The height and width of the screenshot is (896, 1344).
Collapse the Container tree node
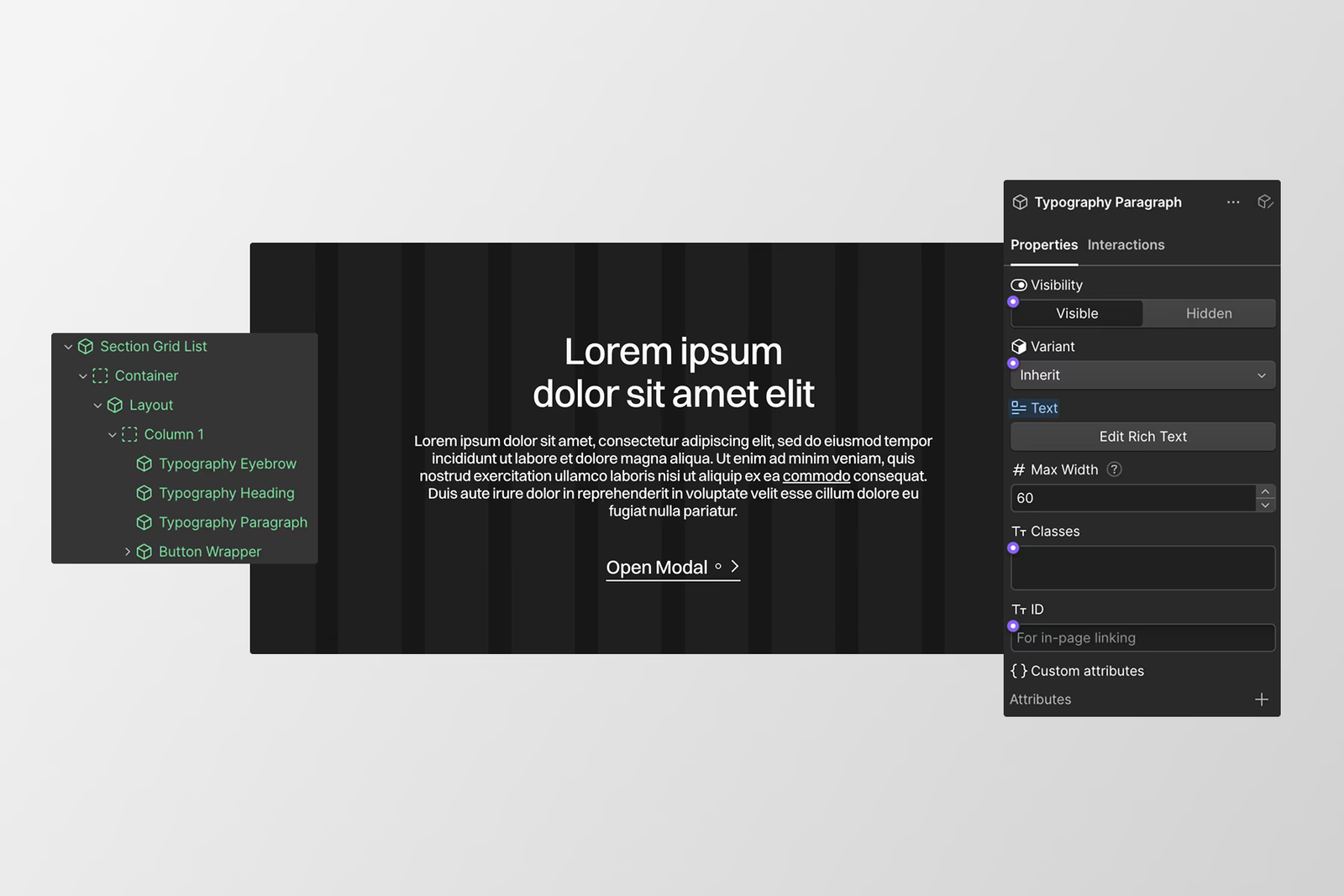82,376
